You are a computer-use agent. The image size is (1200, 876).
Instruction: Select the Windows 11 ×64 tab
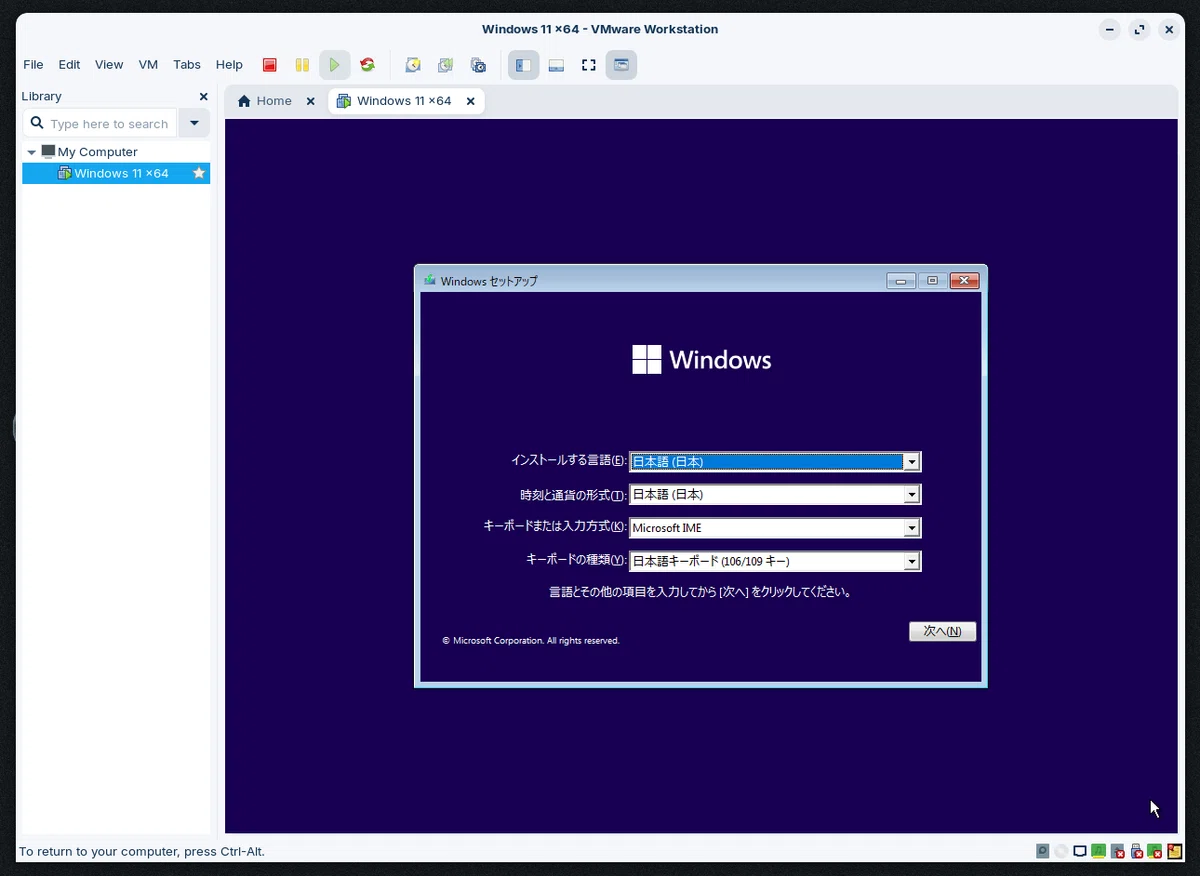pos(406,101)
